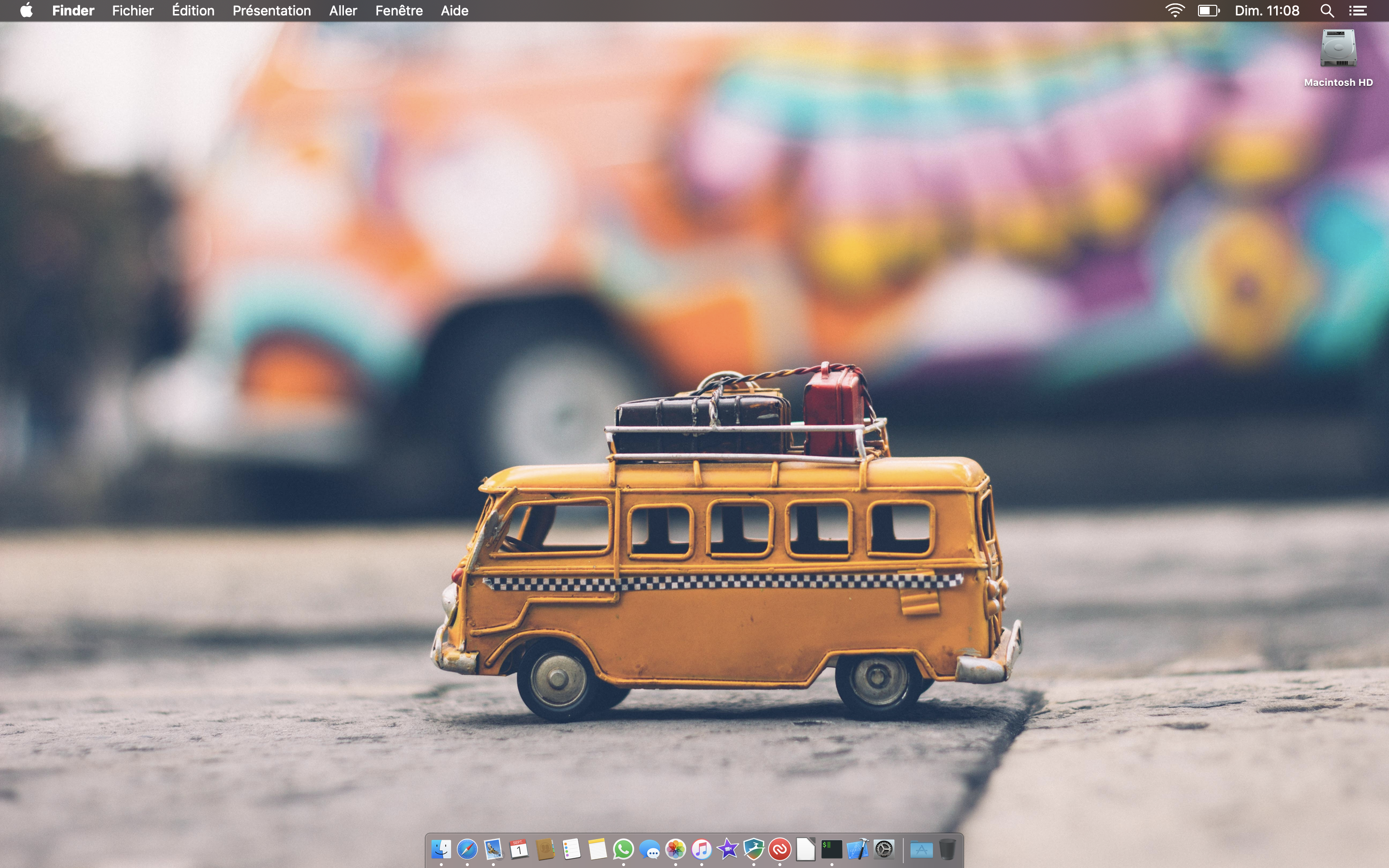Open WhatsApp from the Dock
Viewport: 1389px width, 868px height.
click(x=623, y=849)
